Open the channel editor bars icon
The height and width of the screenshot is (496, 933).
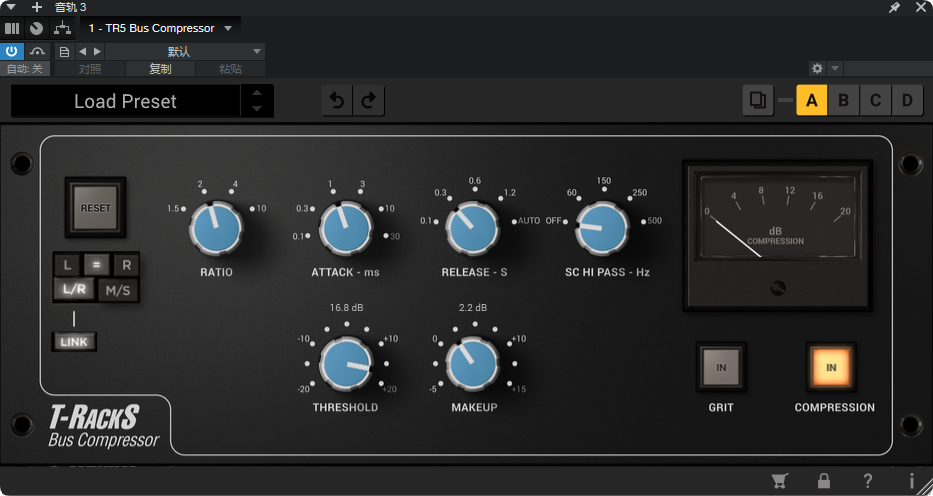12,28
